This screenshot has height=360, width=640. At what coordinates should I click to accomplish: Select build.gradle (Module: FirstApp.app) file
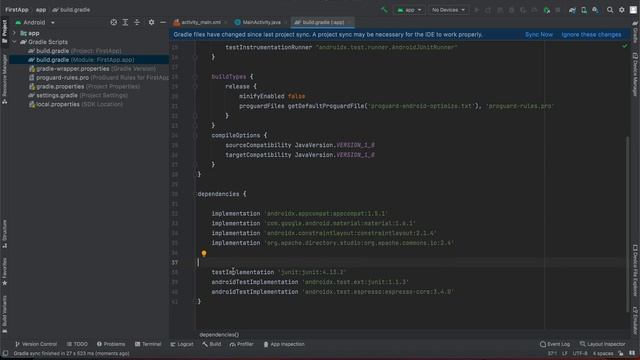81,60
